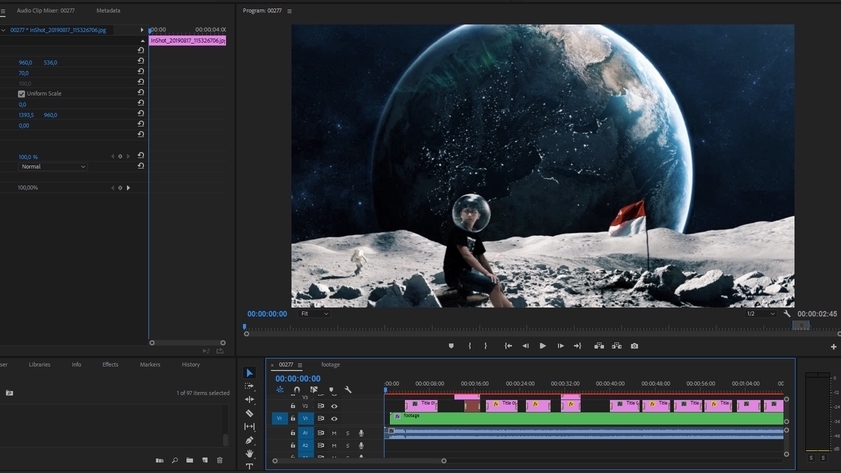
Task: Select the Selection tool arrow
Action: 249,373
